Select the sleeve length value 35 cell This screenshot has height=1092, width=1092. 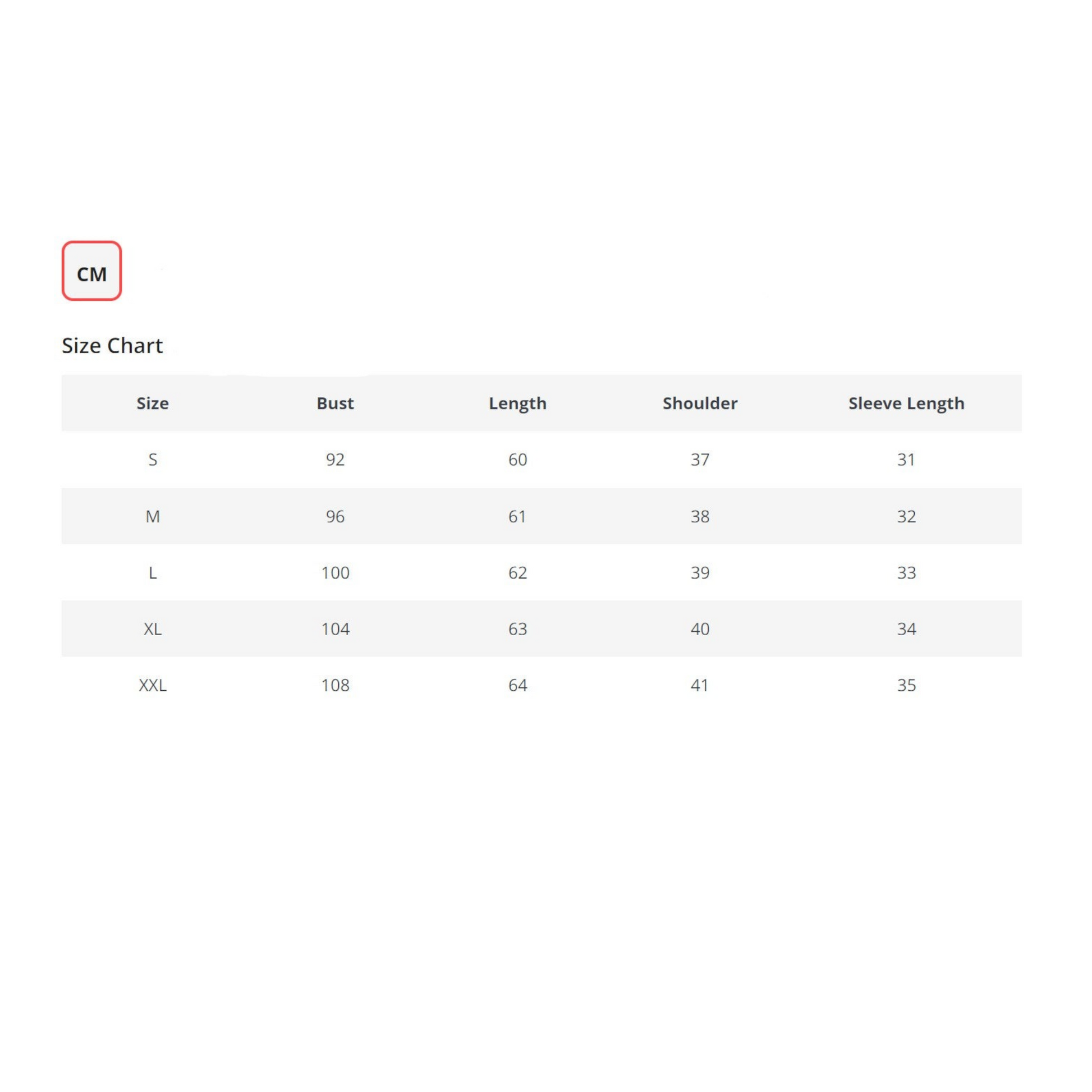click(x=906, y=685)
